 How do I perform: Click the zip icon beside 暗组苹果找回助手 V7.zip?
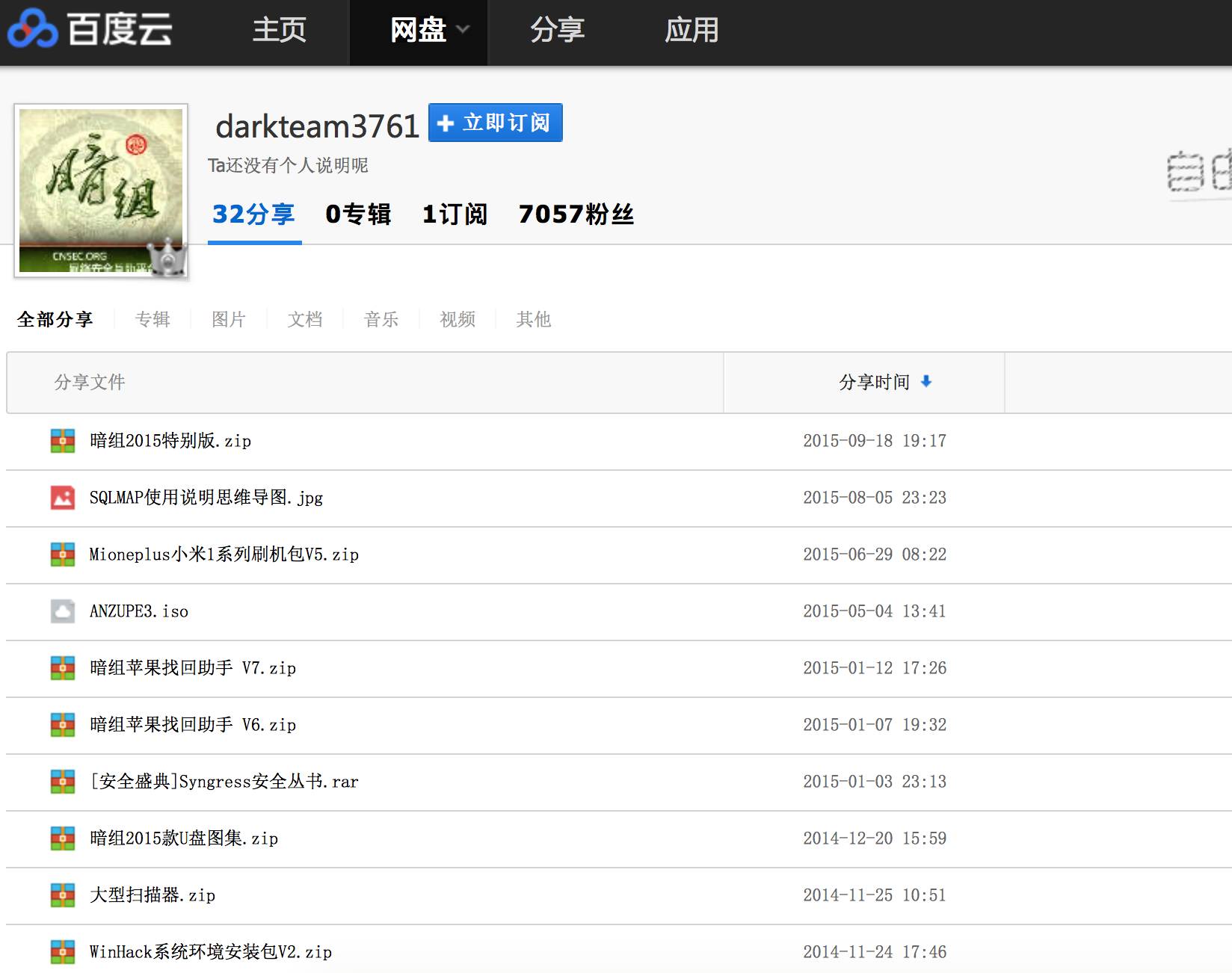pyautogui.click(x=62, y=668)
